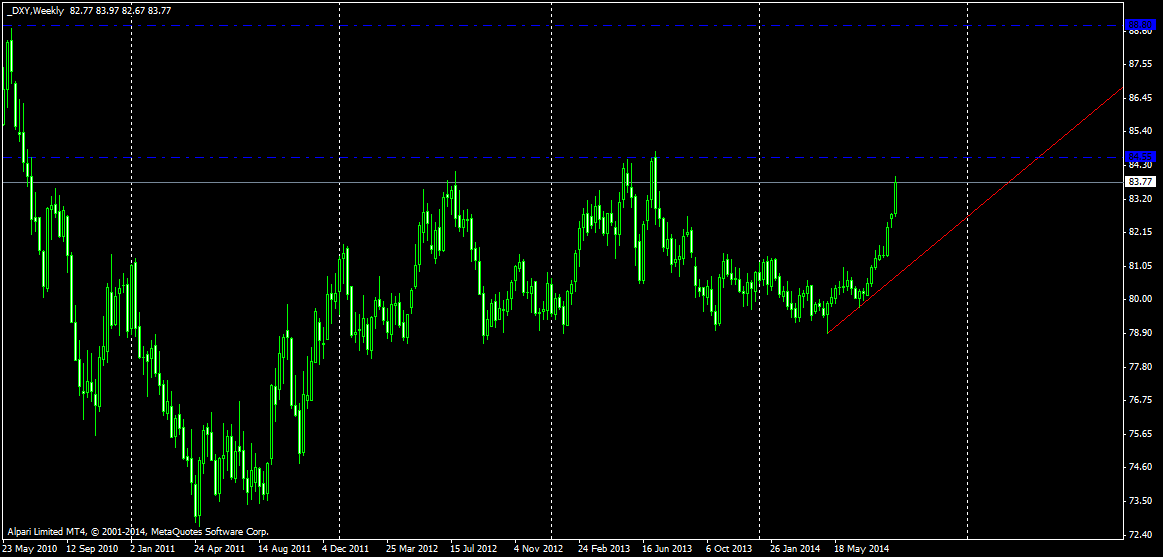The height and width of the screenshot is (557, 1163).
Task: Click the 77.80 price axis label
Action: pos(1139,366)
